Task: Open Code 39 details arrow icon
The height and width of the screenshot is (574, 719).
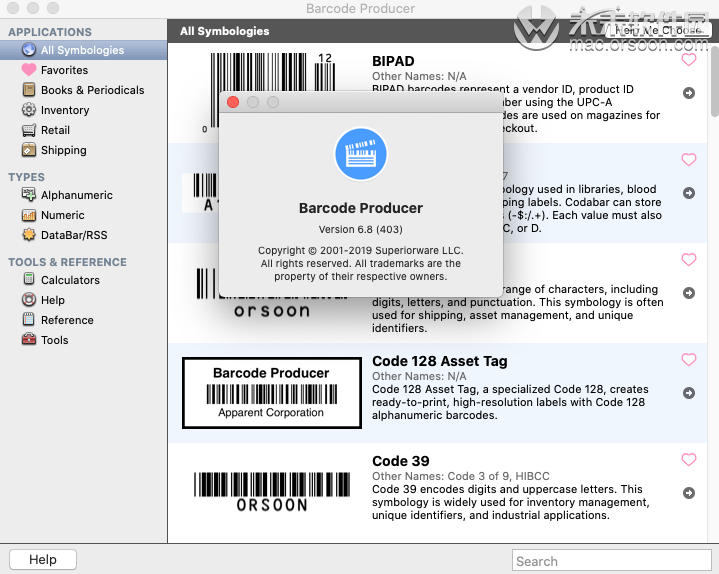Action: (x=689, y=493)
